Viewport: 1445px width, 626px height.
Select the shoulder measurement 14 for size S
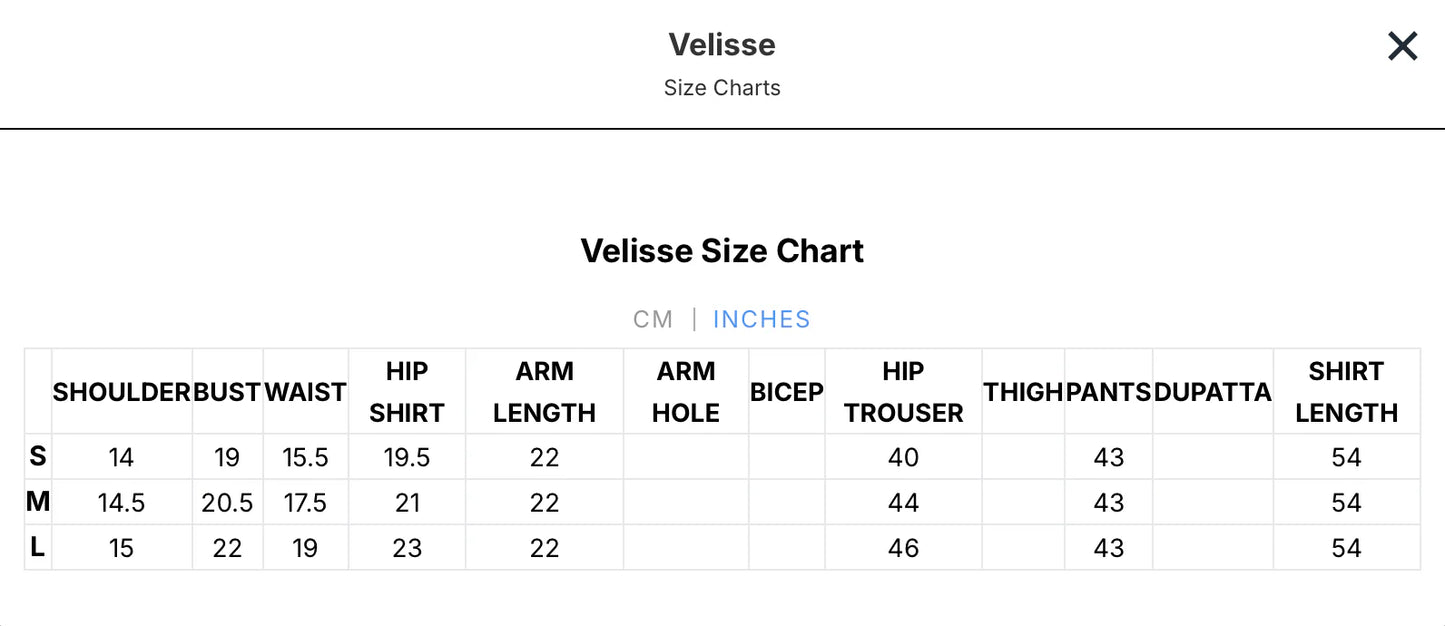coord(121,457)
